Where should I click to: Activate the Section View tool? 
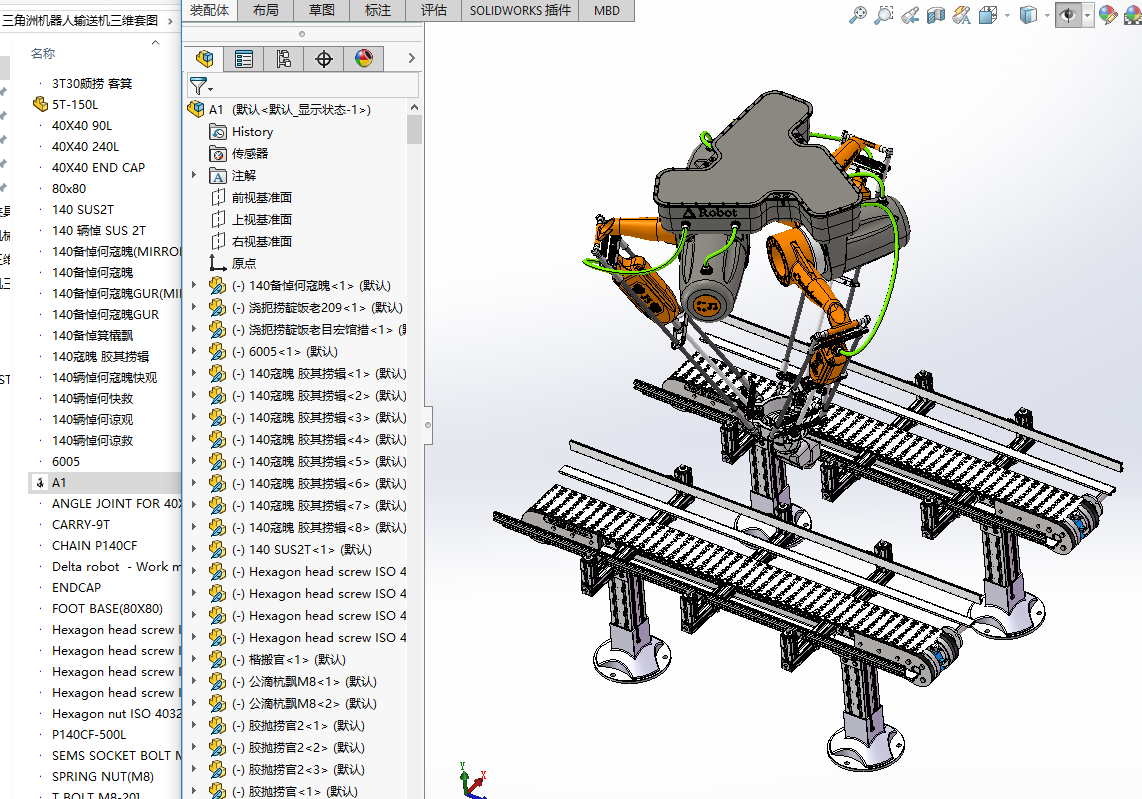(x=935, y=14)
